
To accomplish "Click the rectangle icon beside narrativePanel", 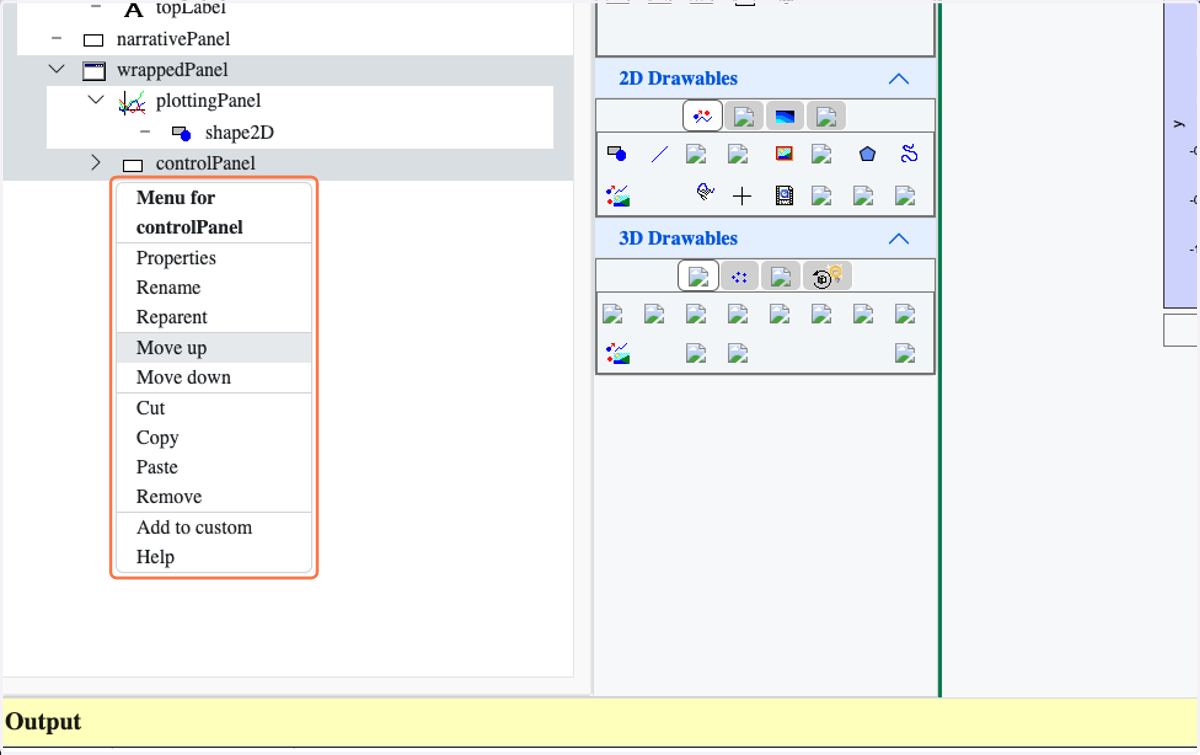I will coord(93,41).
